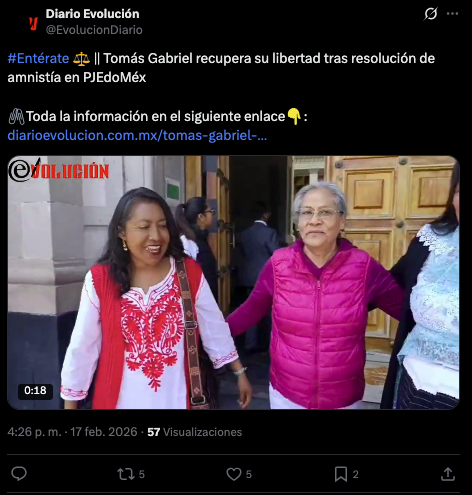Viewport: 472px width, 495px height.
Task: Follow the diarioevolucion.com.mx article link
Action: click(x=137, y=136)
